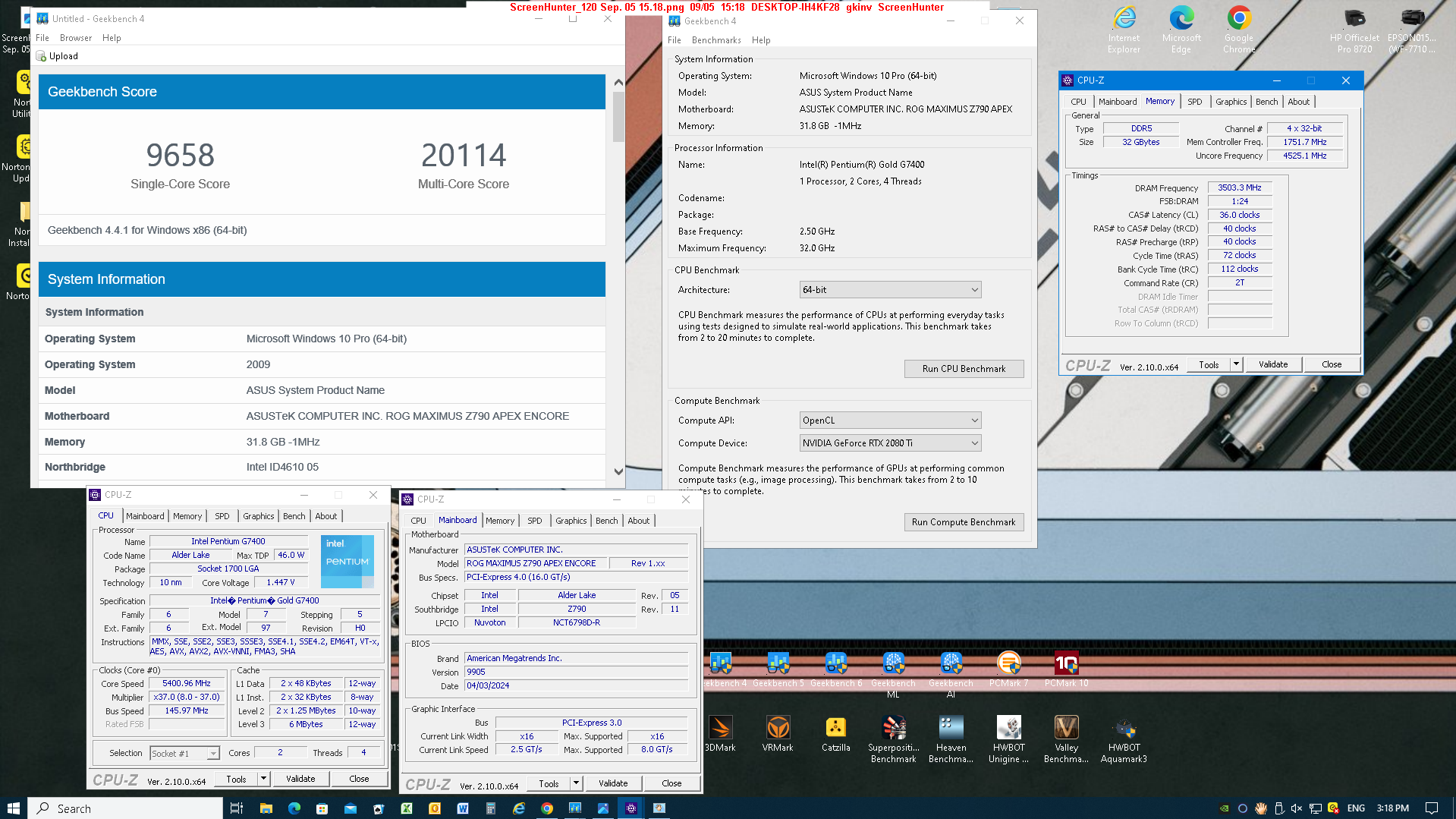
Task: Select the Valley Benchmark desktop icon
Action: click(1066, 739)
